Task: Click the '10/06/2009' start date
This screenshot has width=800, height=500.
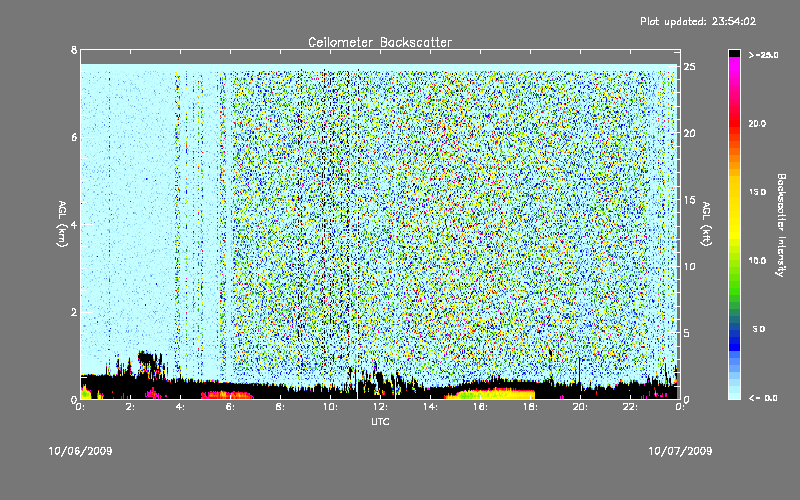Action: 80,451
